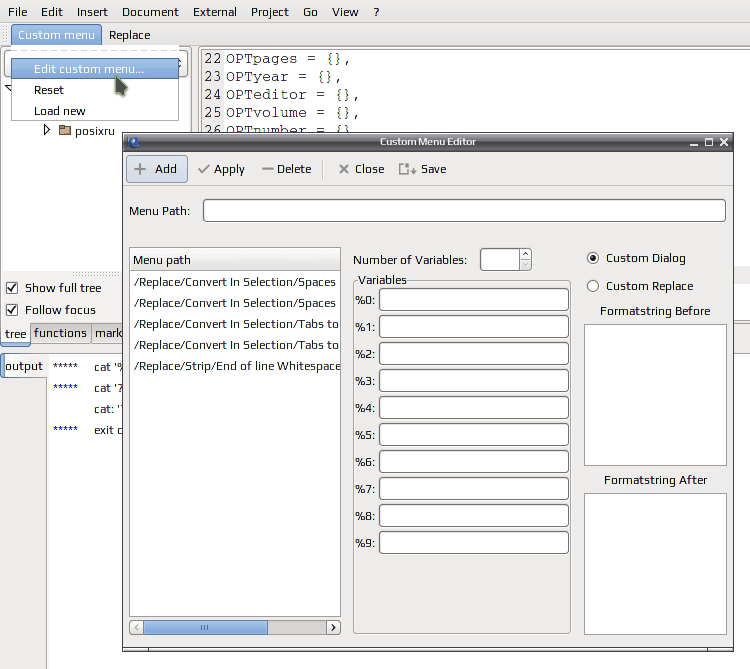
Task: Open the Edit menu
Action: (52, 12)
